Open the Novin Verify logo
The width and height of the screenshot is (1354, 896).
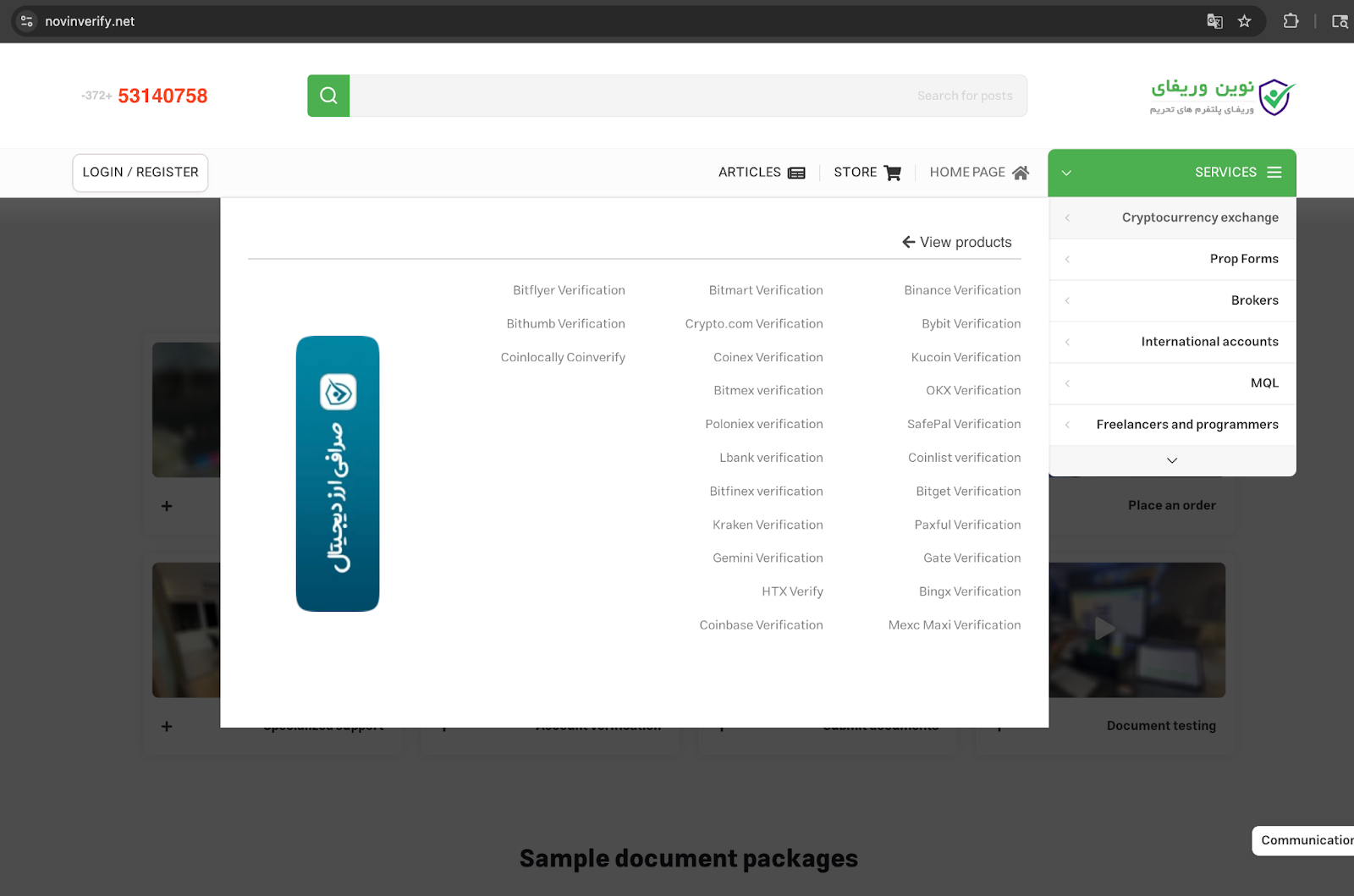click(x=1222, y=96)
